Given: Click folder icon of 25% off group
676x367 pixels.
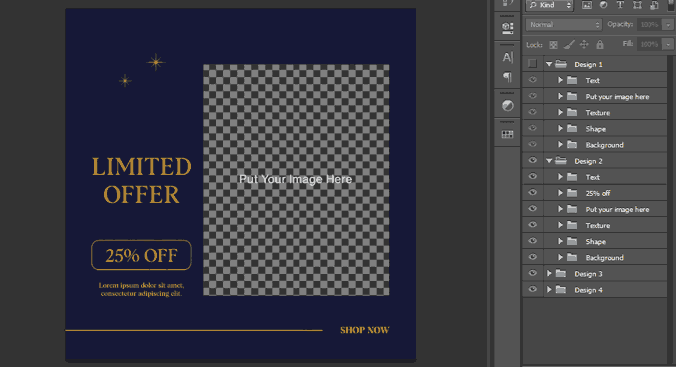Looking at the screenshot, I should (572, 193).
